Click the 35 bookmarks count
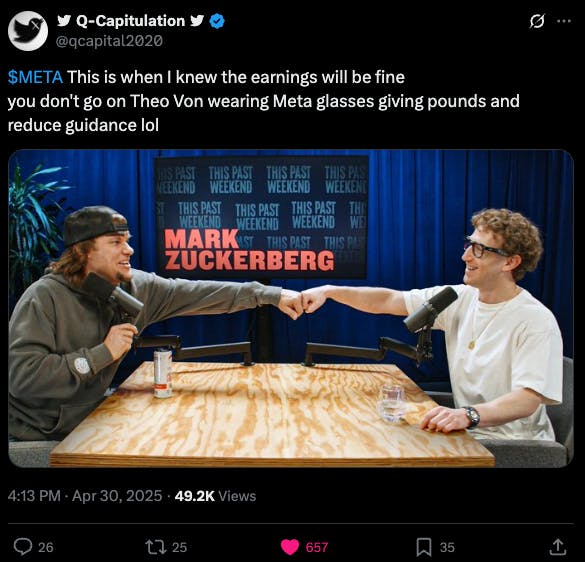Screen dimensions: 585x562 [x=447, y=547]
